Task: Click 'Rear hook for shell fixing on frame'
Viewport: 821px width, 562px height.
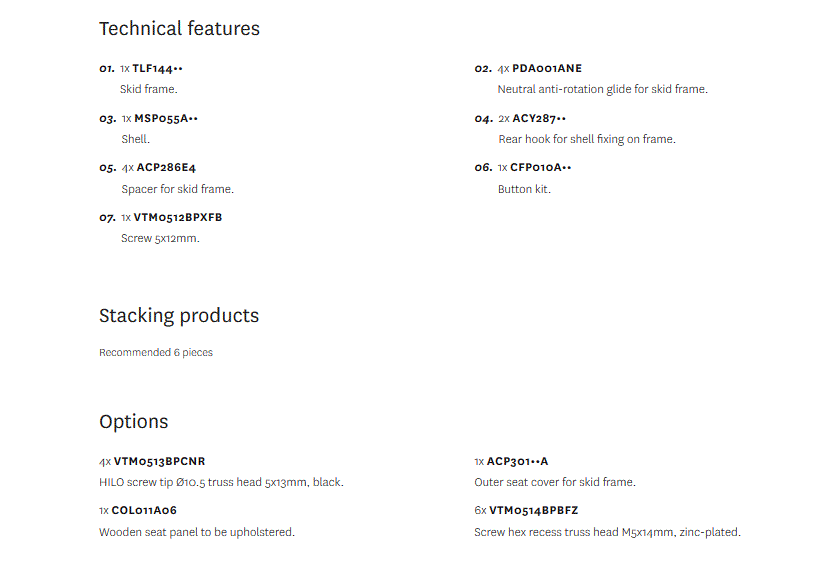Action: [x=587, y=139]
